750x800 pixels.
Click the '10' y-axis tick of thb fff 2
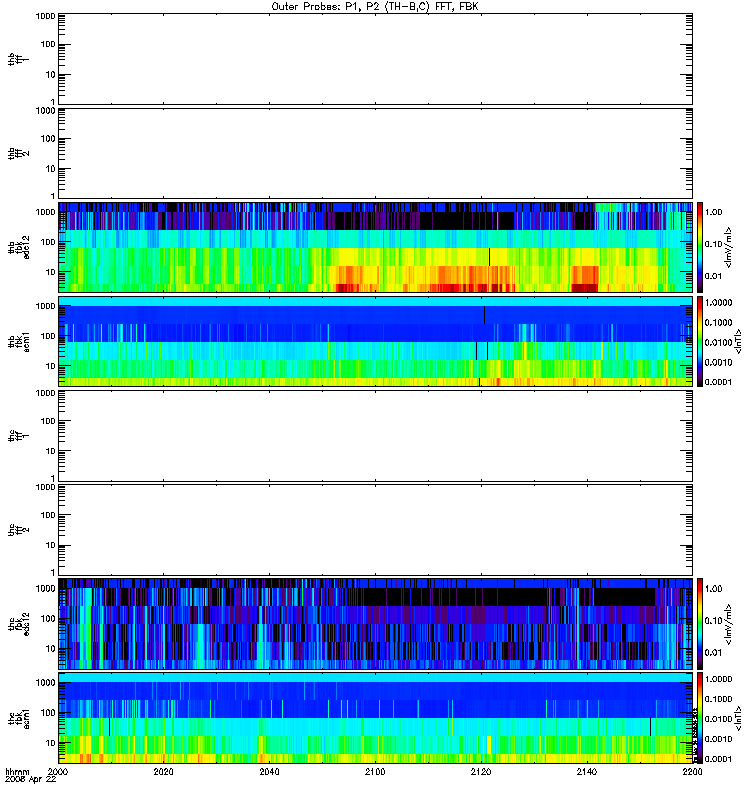coord(51,169)
